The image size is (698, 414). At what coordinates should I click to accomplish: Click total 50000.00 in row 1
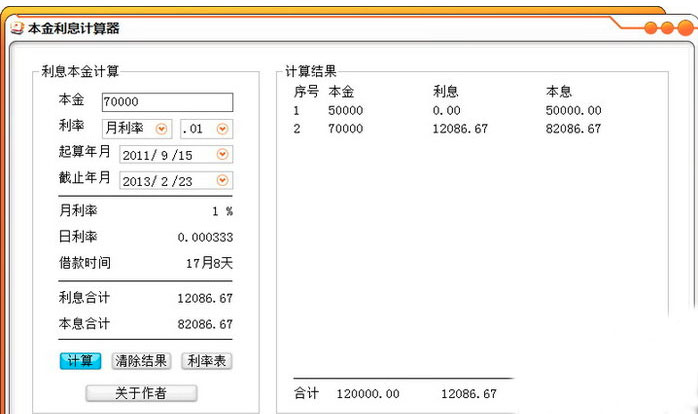click(574, 110)
